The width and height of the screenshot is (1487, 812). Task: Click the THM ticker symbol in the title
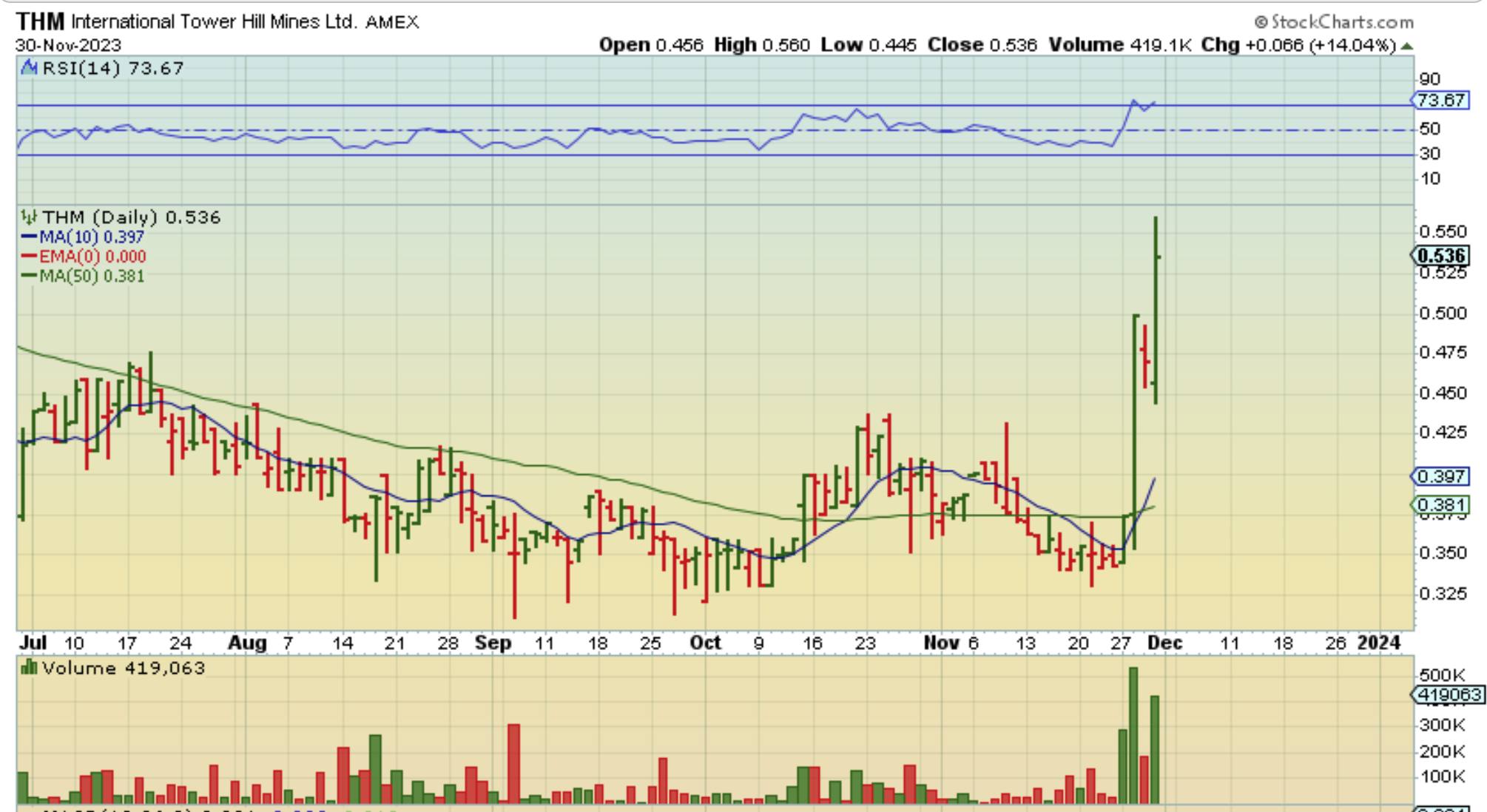(x=40, y=21)
